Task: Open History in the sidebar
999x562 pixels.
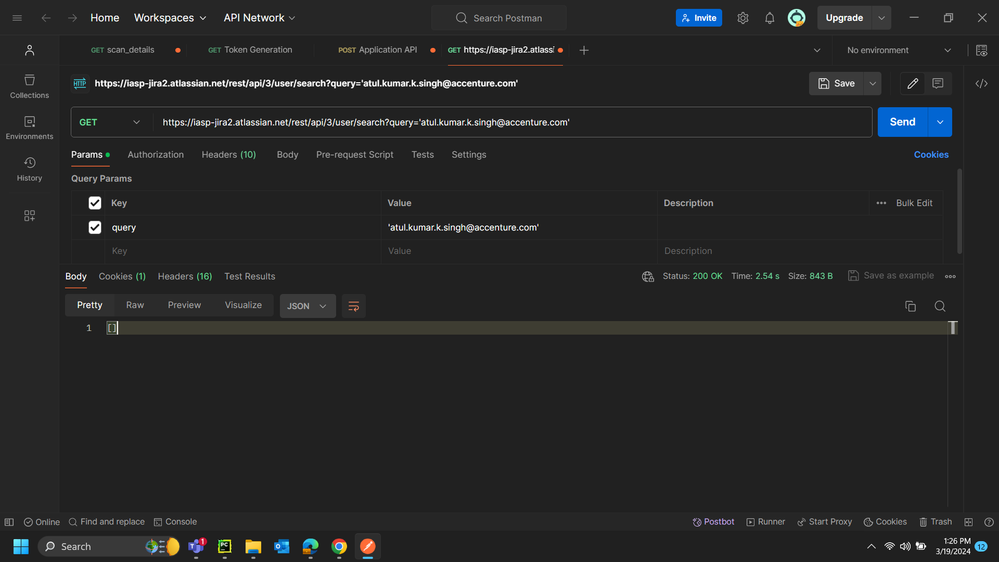Action: click(29, 169)
